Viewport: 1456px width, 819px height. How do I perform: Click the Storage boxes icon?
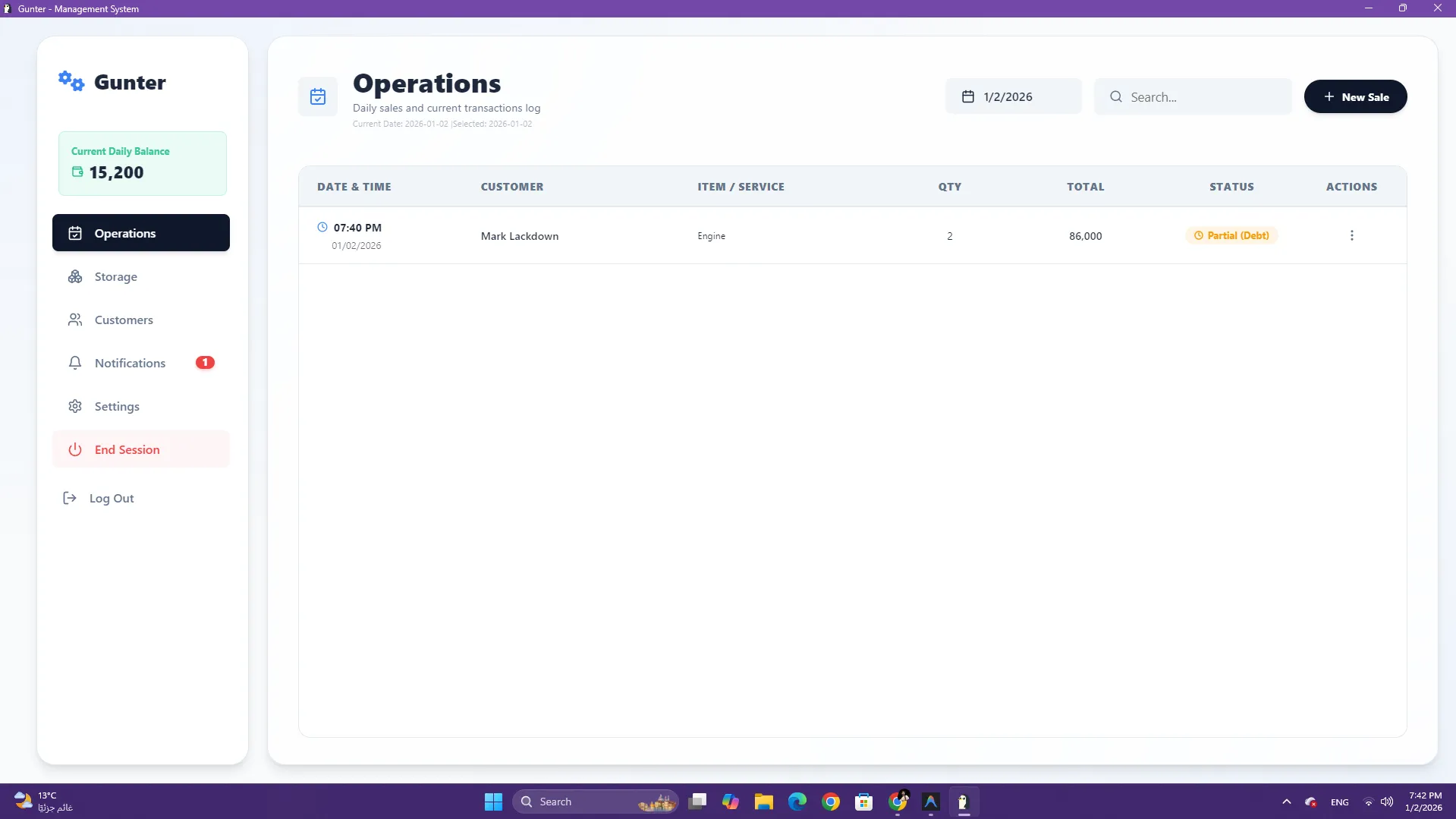pos(75,277)
